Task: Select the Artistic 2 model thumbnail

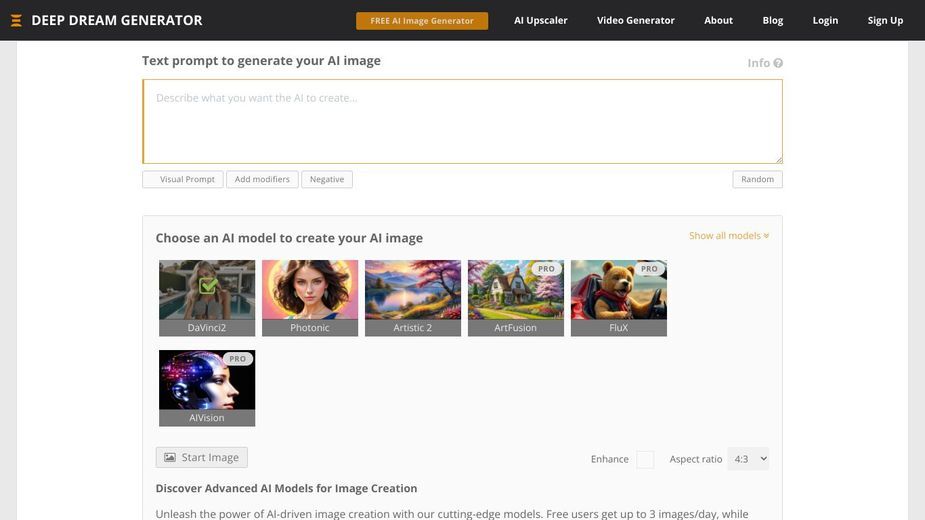Action: [413, 298]
